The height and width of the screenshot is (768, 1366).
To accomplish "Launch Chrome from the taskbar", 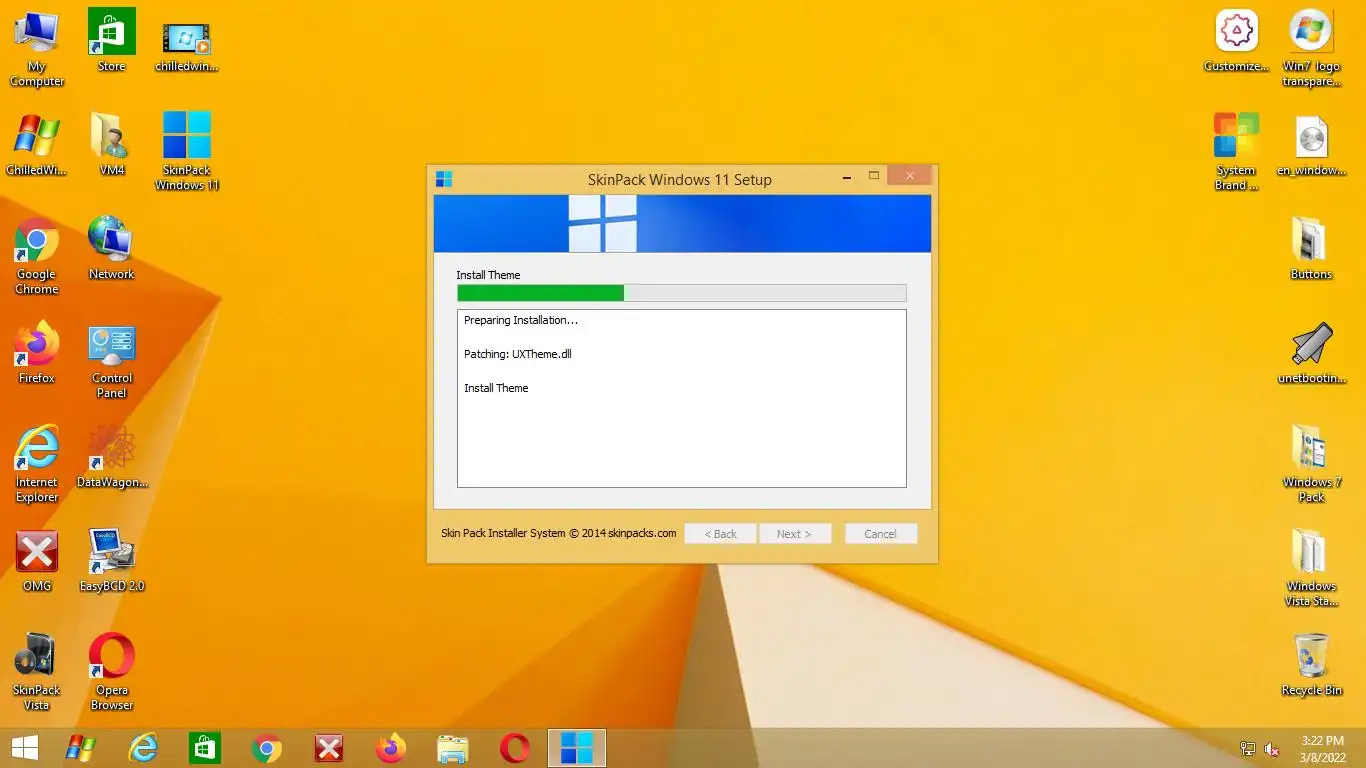I will pos(267,748).
